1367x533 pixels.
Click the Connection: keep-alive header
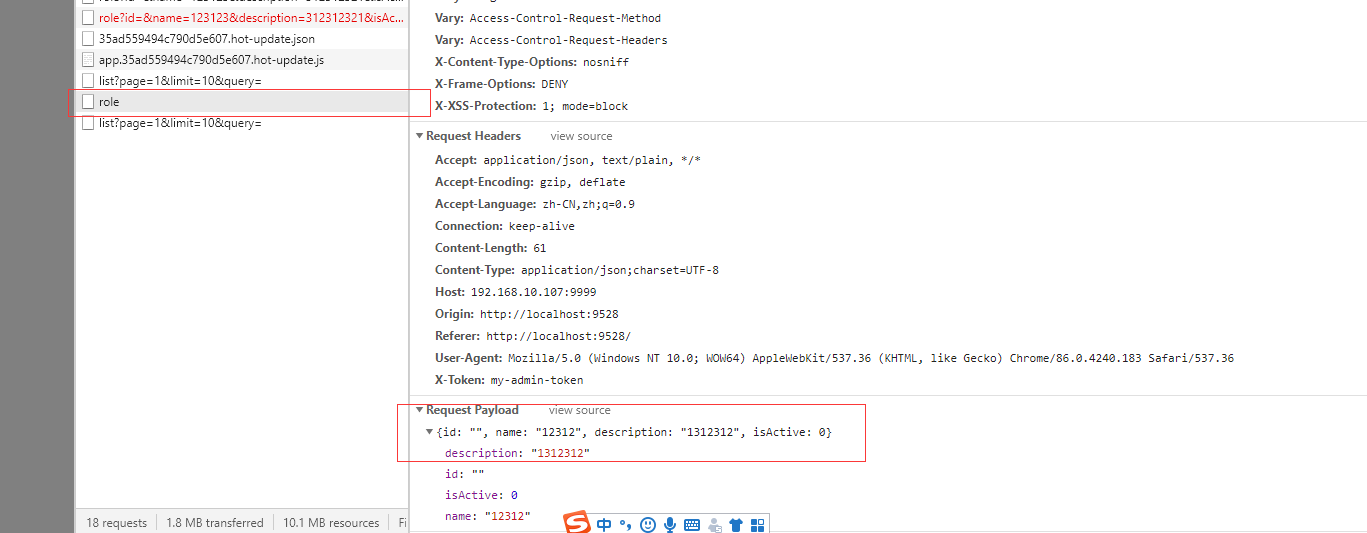[x=505, y=226]
